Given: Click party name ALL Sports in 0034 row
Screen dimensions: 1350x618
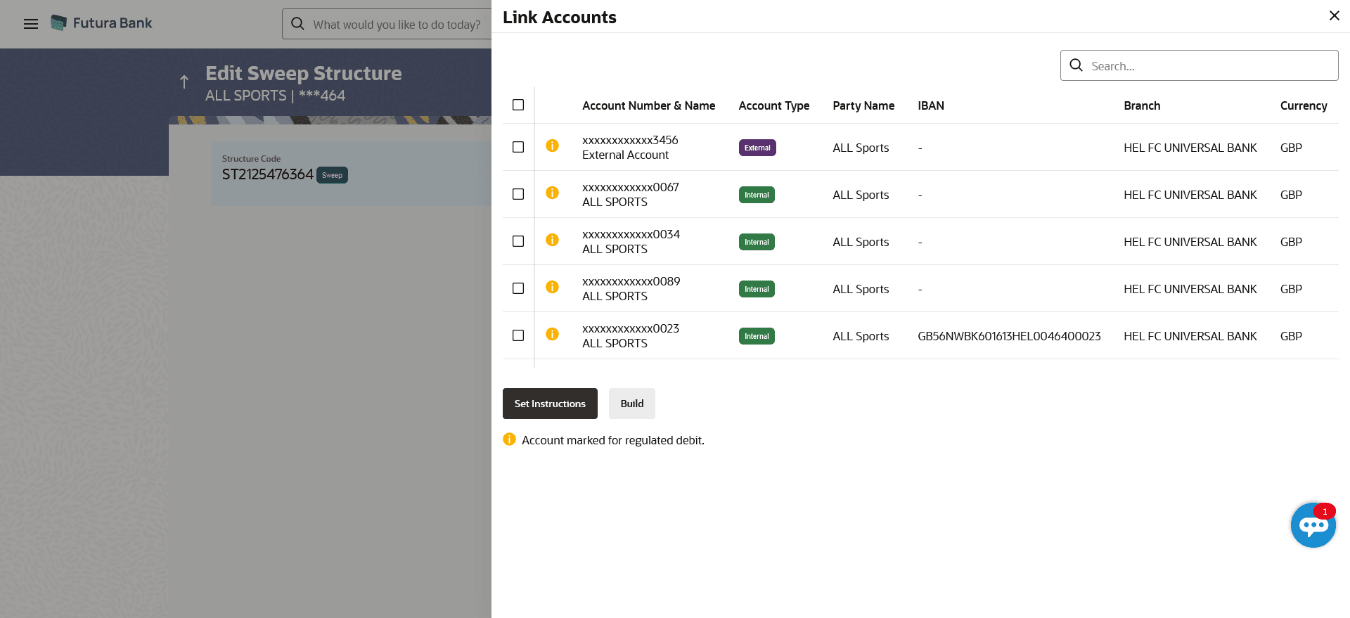Looking at the screenshot, I should 861,242.
